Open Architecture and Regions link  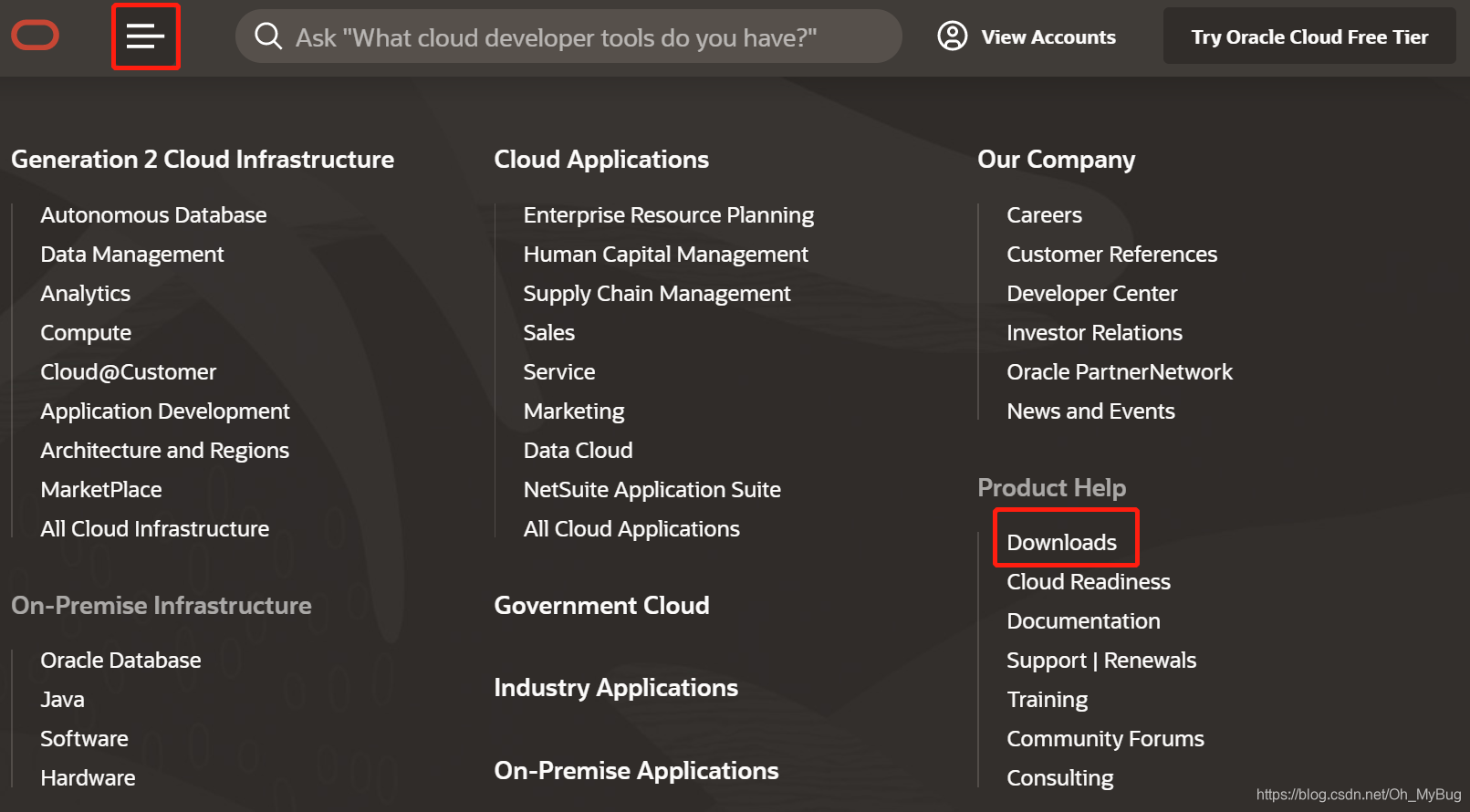(x=165, y=451)
